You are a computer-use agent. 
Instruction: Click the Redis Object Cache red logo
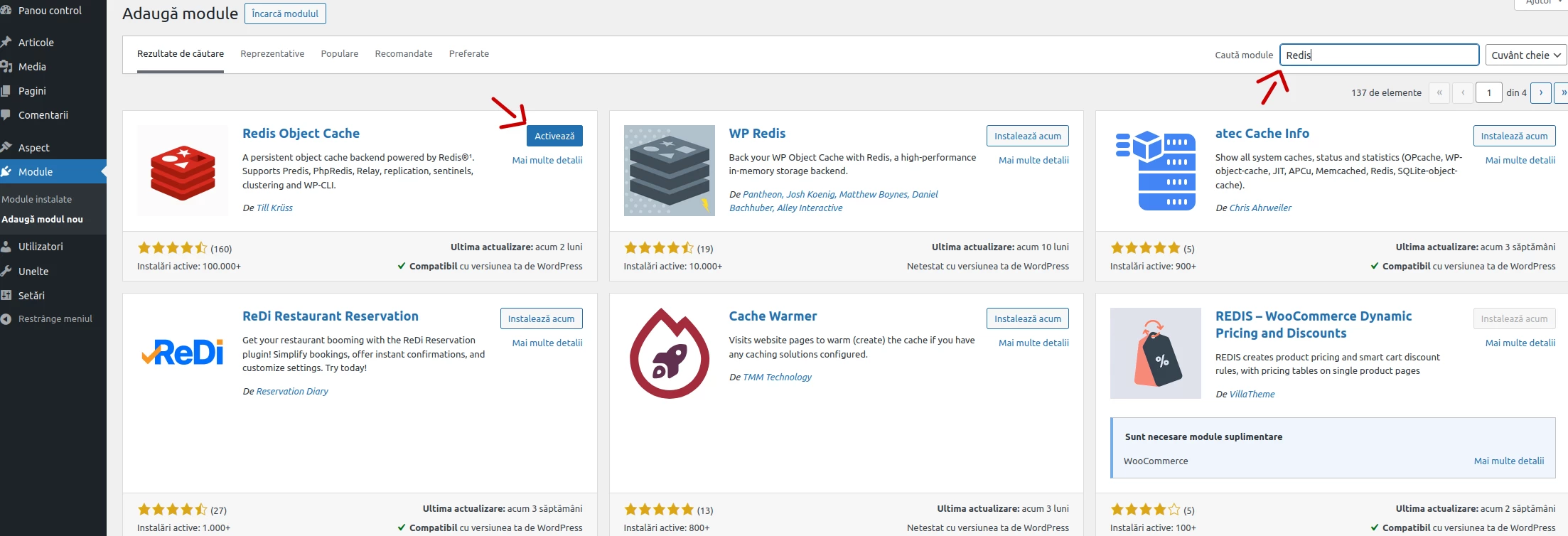pos(183,171)
